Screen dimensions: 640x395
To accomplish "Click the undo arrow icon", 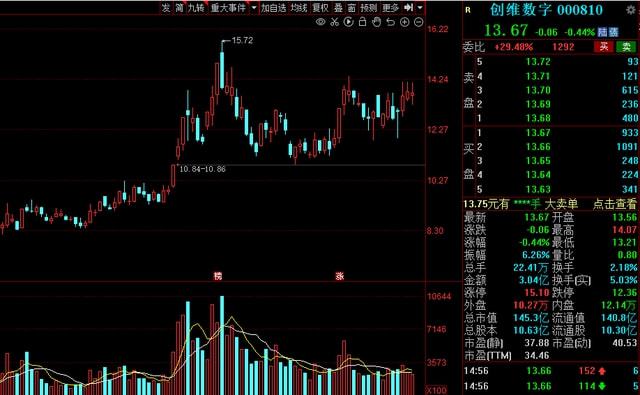I will pyautogui.click(x=391, y=22).
